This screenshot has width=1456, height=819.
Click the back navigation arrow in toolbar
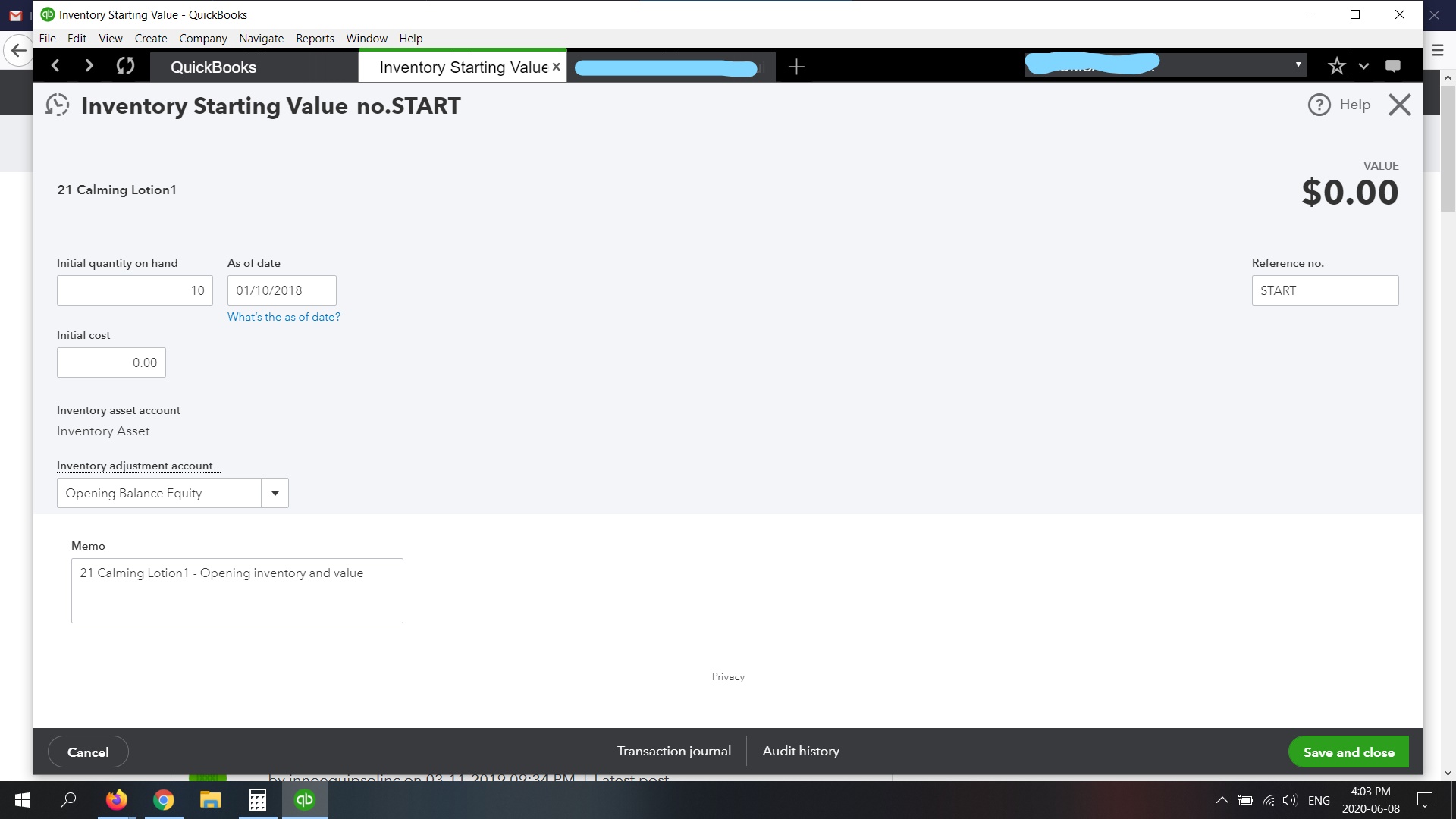click(55, 66)
